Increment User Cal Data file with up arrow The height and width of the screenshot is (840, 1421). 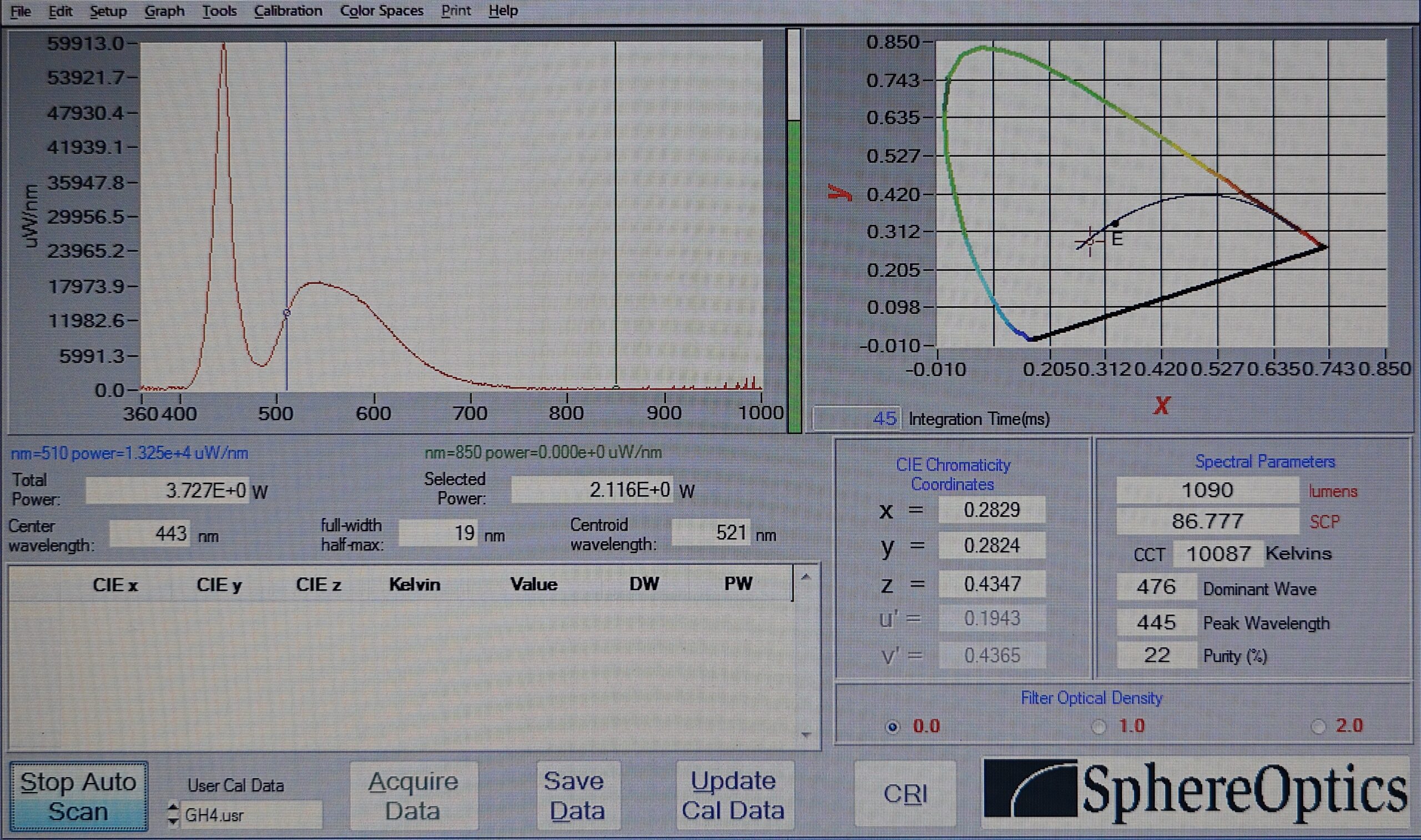click(174, 808)
